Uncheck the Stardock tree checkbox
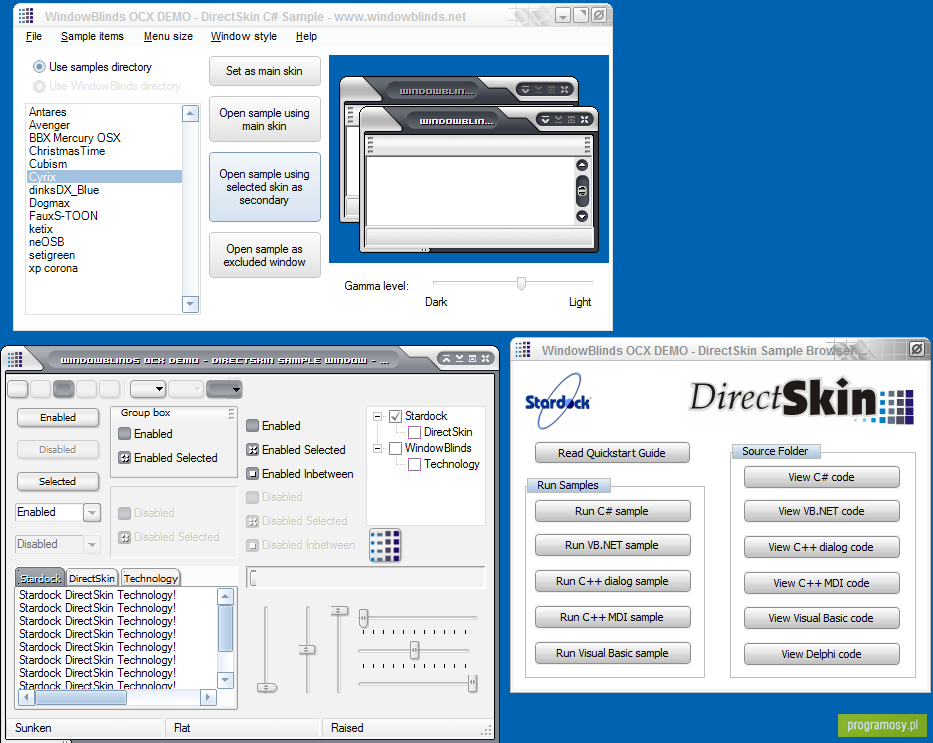The width and height of the screenshot is (933, 743). 396,416
